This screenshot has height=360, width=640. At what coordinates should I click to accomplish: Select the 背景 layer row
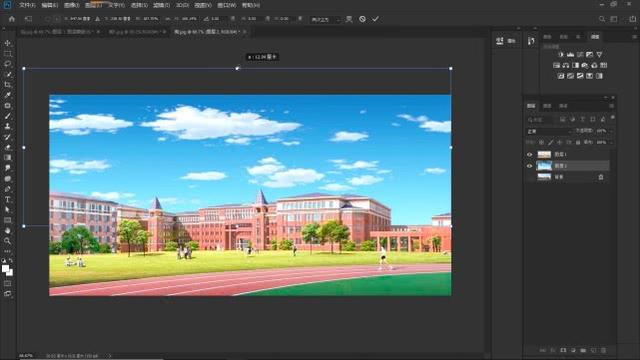568,177
